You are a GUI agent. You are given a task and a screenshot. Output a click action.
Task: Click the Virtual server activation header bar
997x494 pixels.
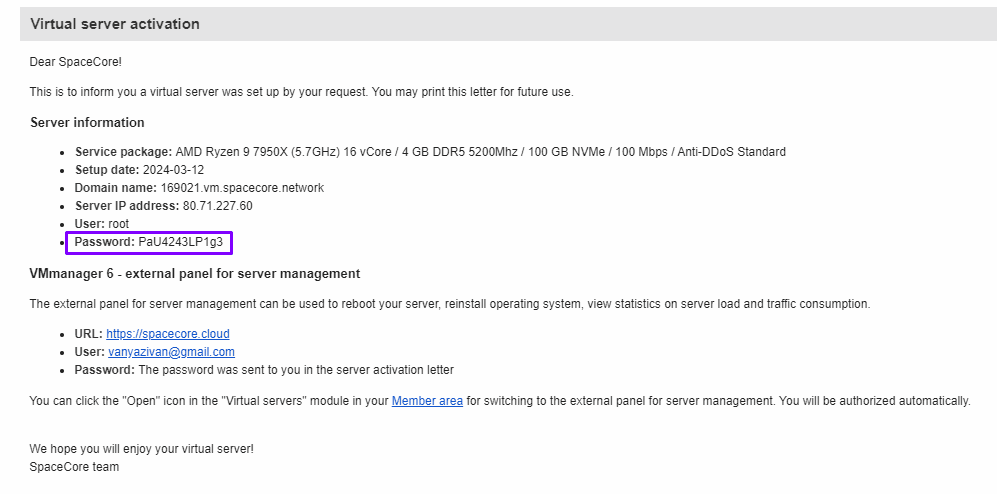508,24
